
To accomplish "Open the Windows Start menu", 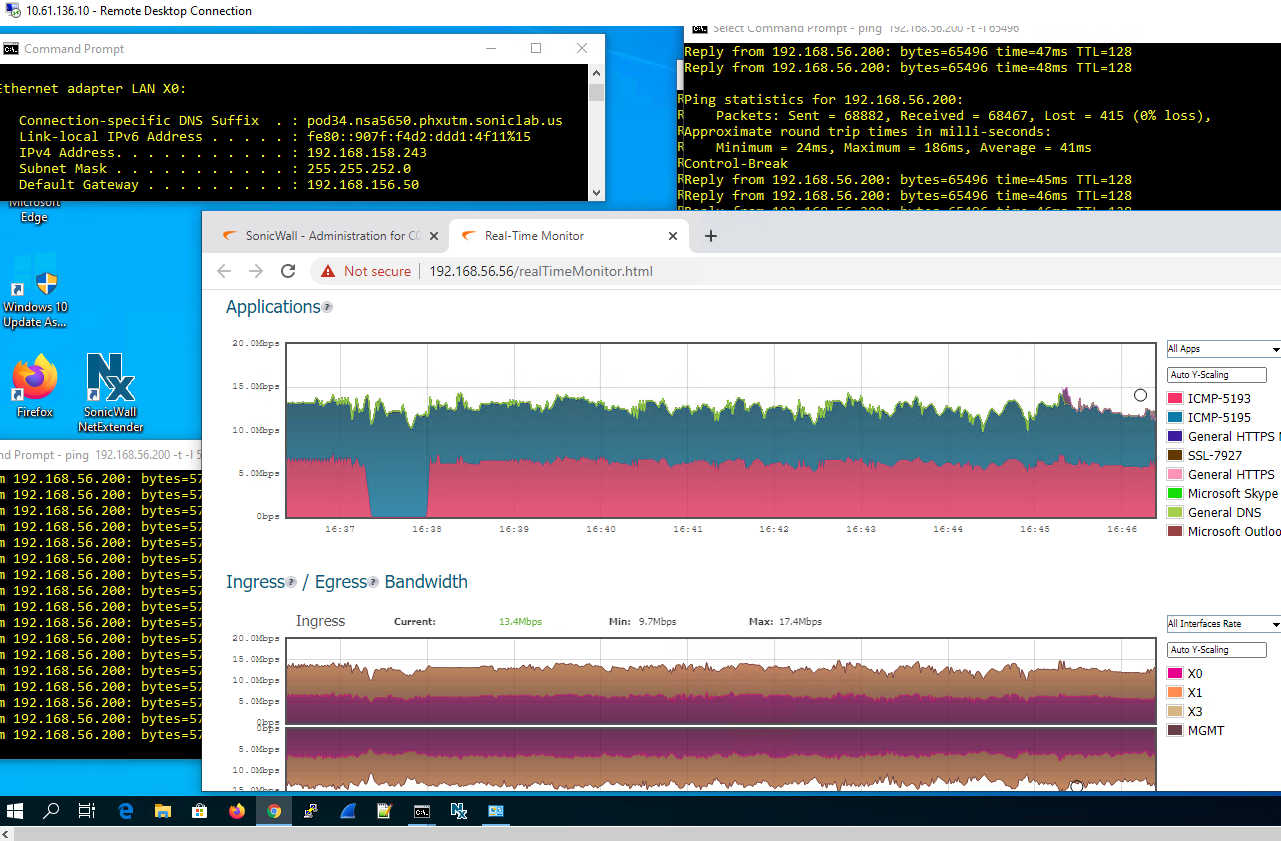I will [16, 811].
